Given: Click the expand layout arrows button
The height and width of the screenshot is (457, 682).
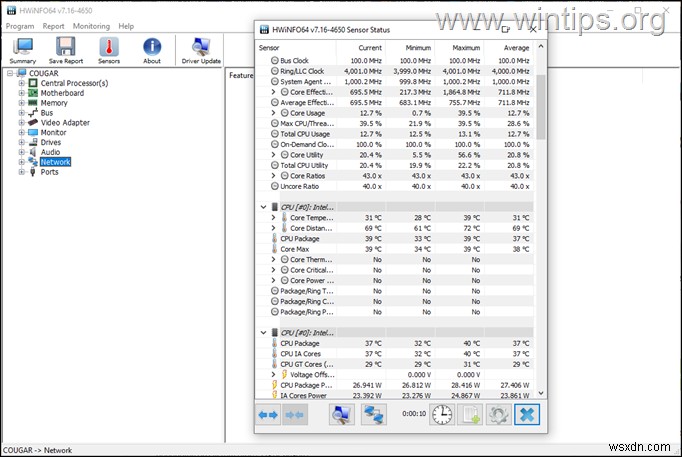Looking at the screenshot, I should (268, 414).
